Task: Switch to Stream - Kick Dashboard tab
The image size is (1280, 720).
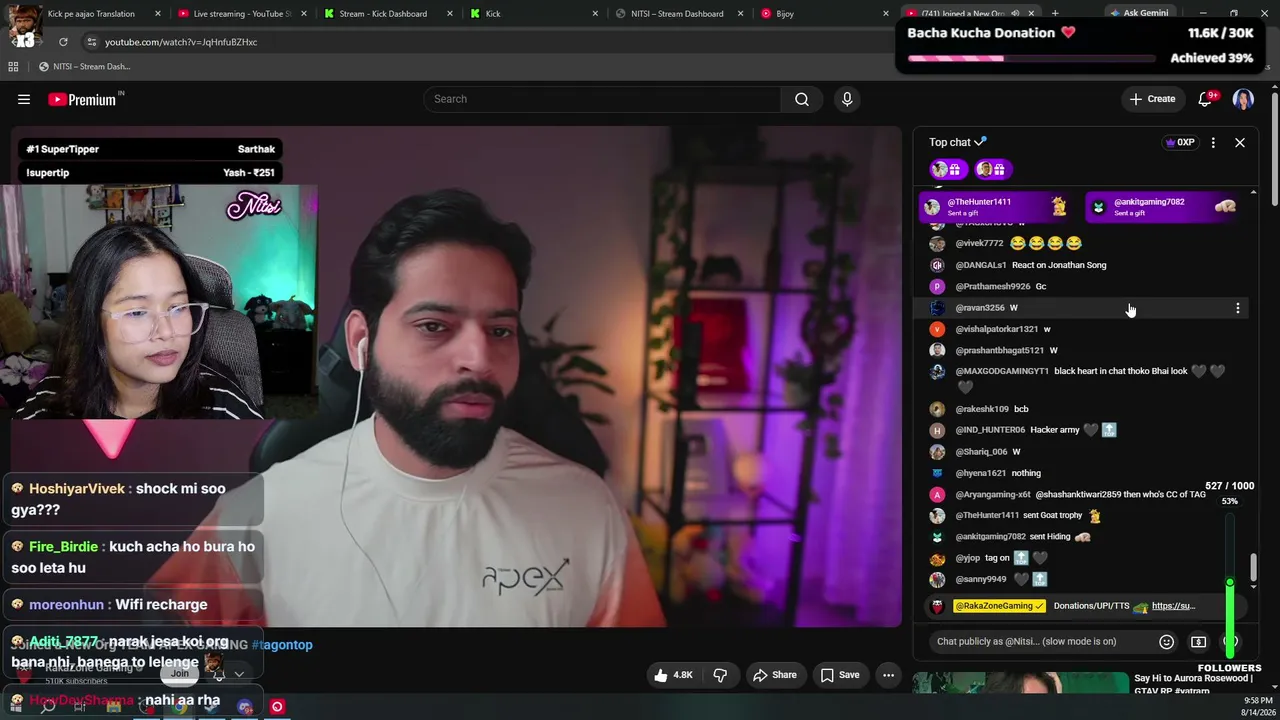Action: point(391,14)
